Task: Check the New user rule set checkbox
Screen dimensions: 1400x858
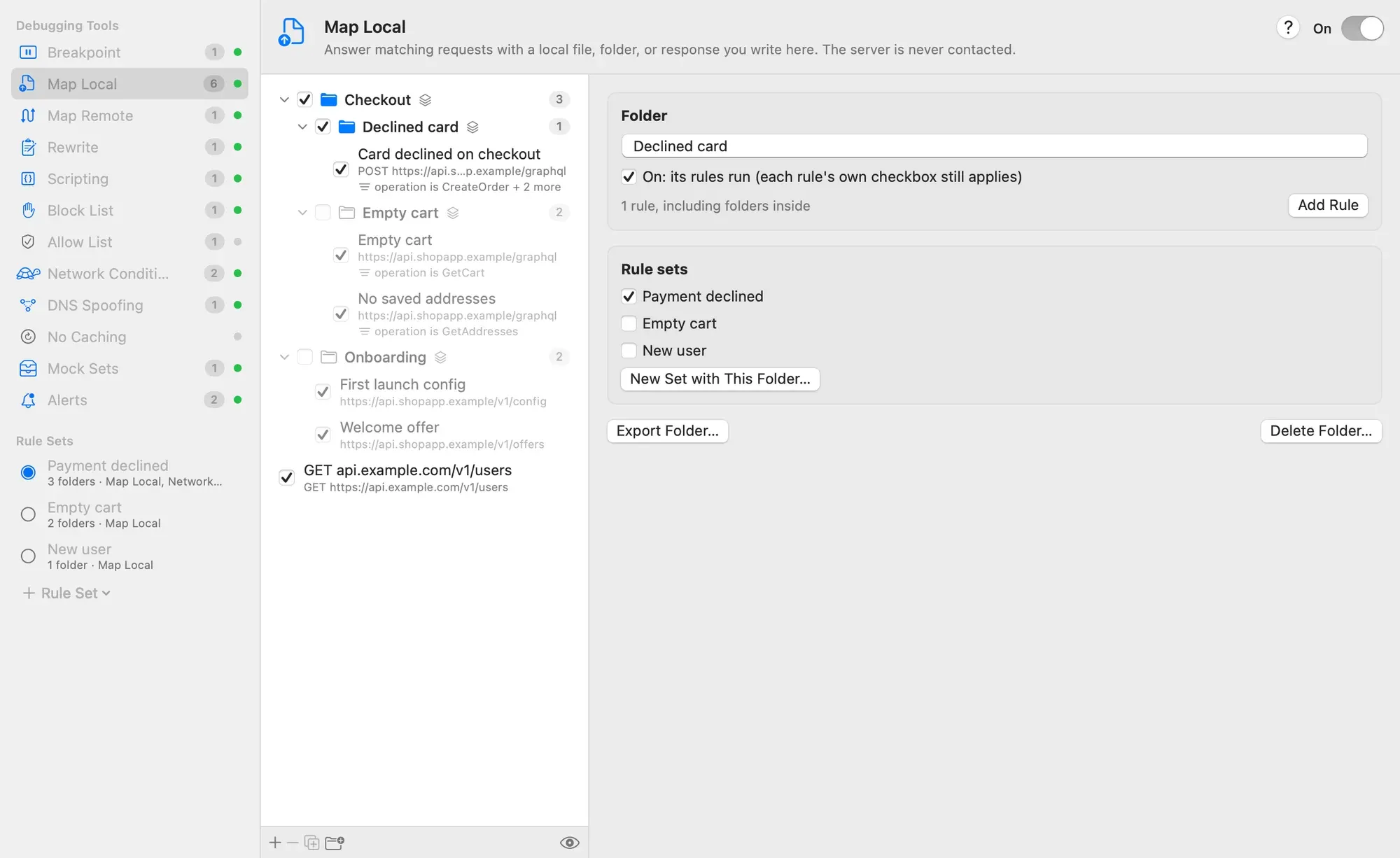Action: pos(629,350)
